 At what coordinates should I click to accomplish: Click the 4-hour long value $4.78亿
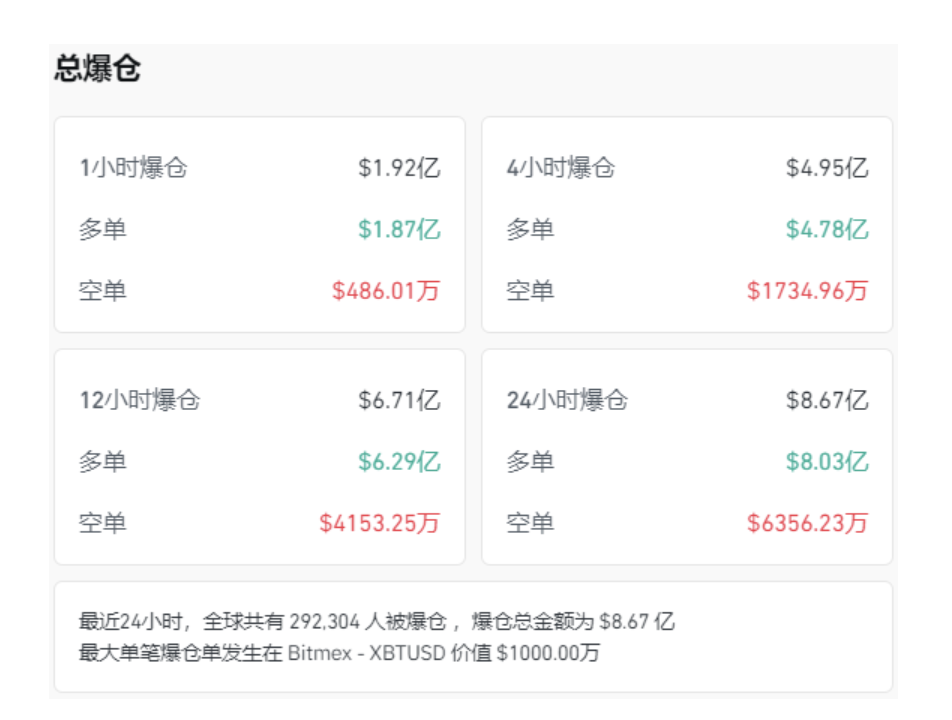click(826, 229)
